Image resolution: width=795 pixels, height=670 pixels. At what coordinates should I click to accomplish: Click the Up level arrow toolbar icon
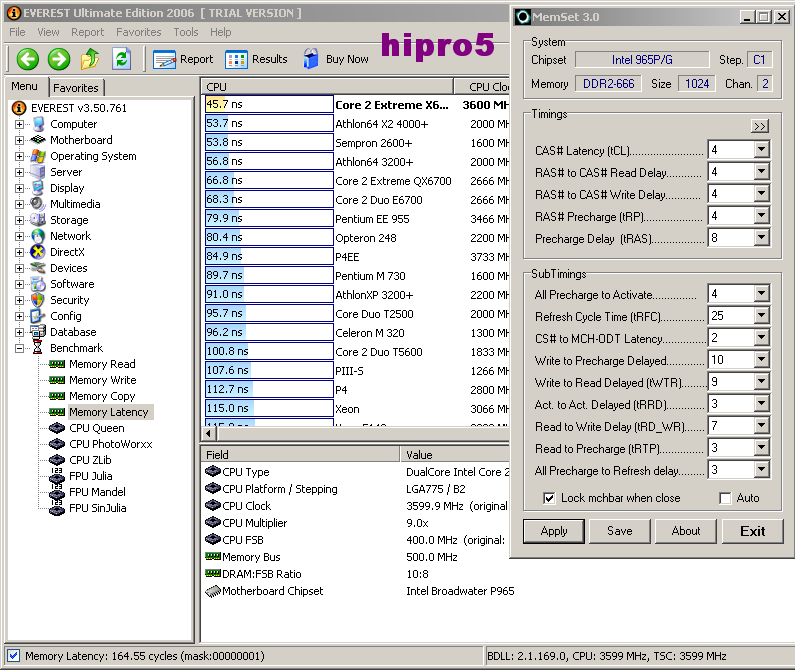pos(90,59)
